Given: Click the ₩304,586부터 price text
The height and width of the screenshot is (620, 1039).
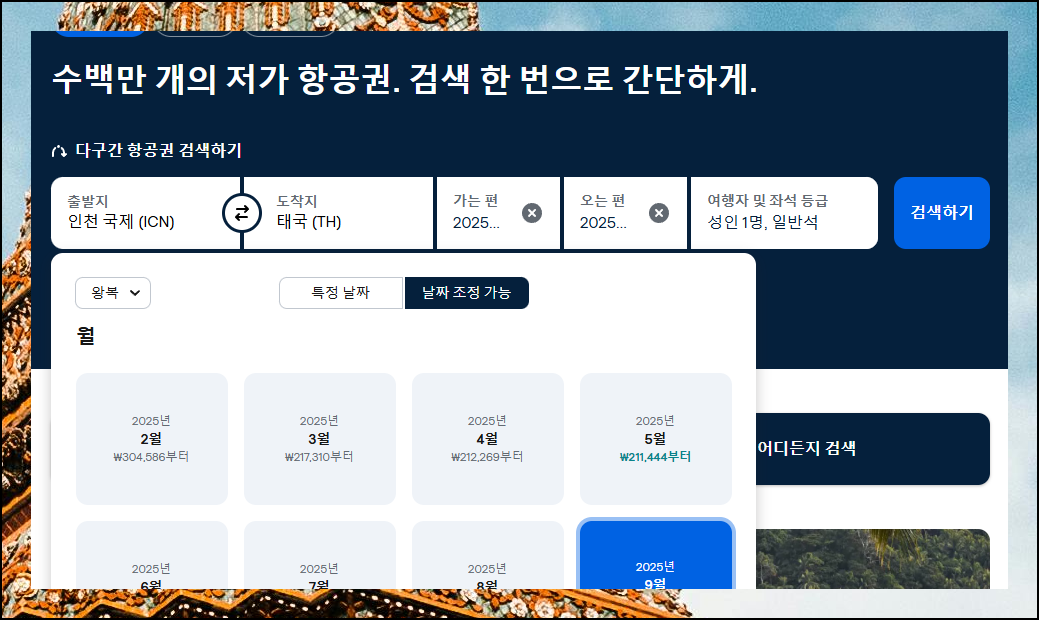Looking at the screenshot, I should point(151,457).
